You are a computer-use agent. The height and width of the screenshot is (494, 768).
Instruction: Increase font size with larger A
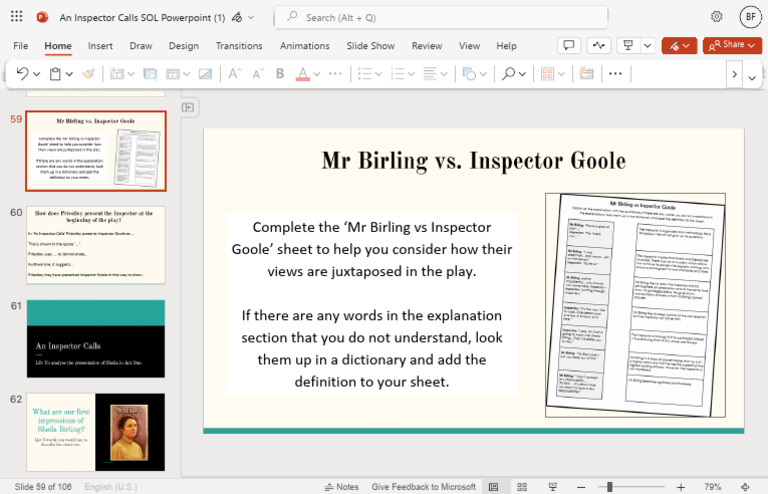(x=234, y=74)
